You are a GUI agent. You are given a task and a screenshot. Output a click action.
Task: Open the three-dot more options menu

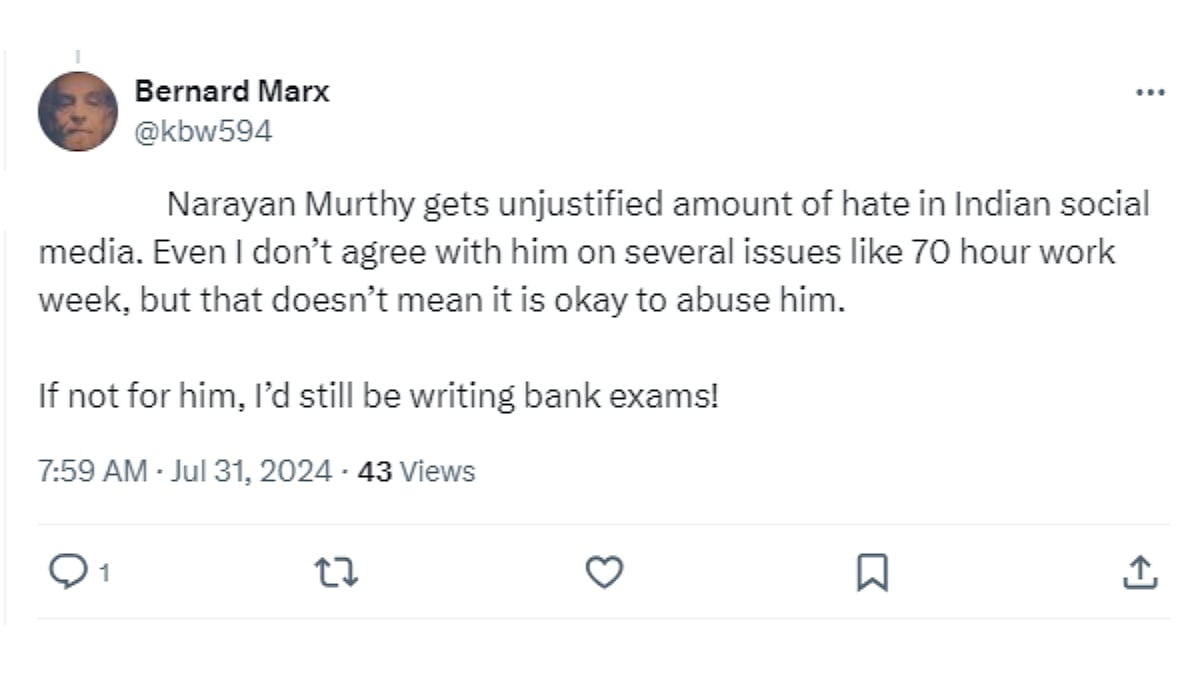(x=1151, y=92)
